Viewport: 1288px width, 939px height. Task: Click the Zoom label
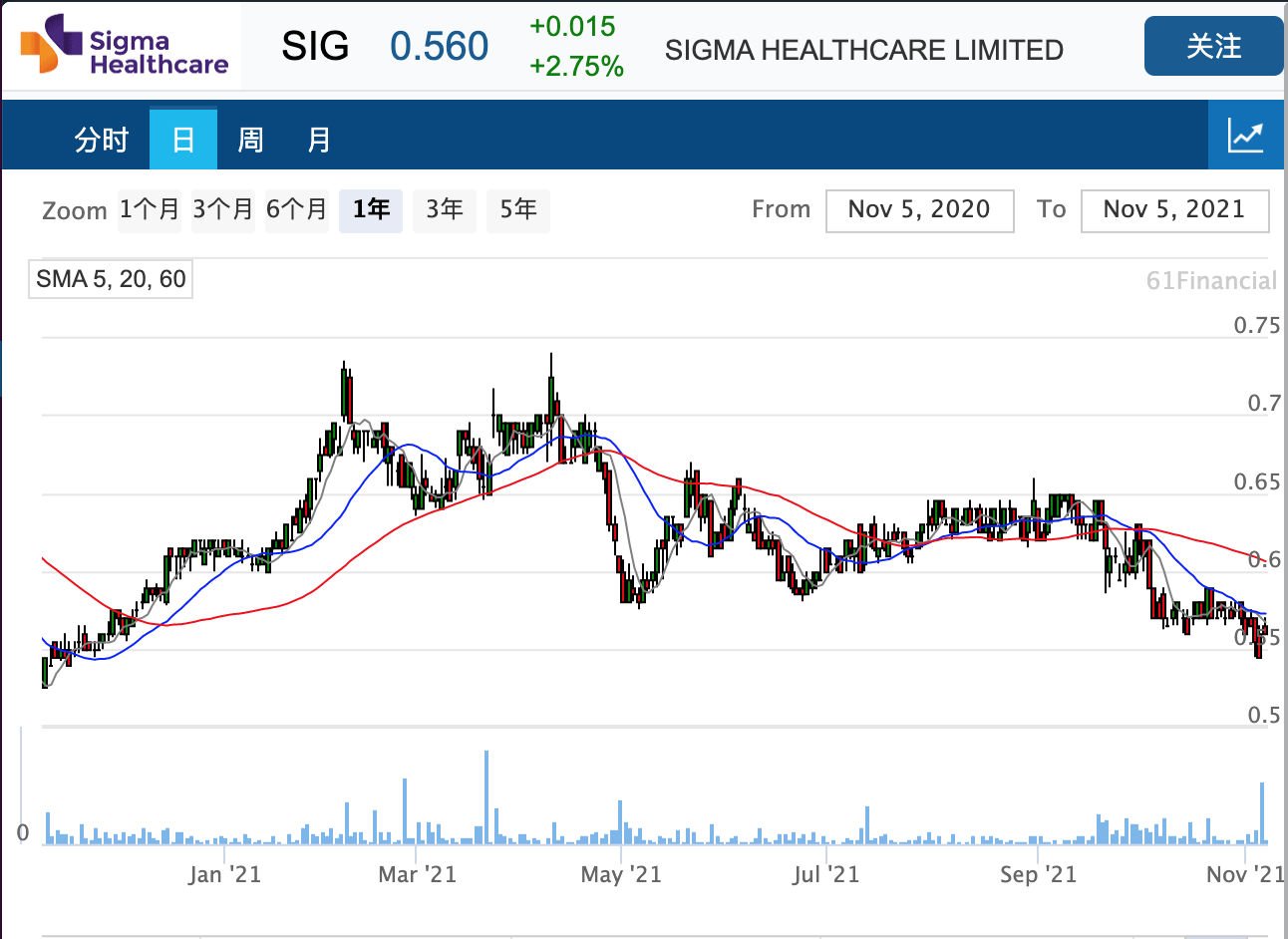pyautogui.click(x=75, y=211)
